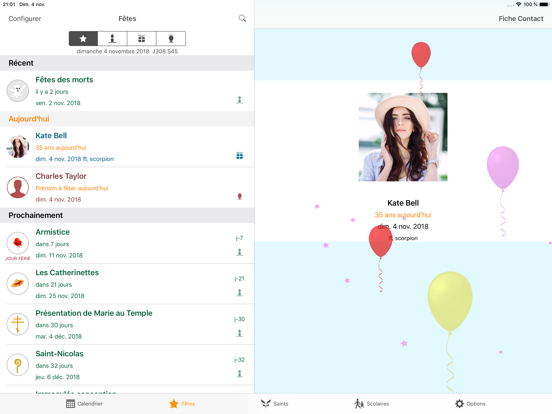The height and width of the screenshot is (414, 552).
Task: Click the 'JOUR FÉRIÉ' label under Armistice icon
Action: (18, 258)
